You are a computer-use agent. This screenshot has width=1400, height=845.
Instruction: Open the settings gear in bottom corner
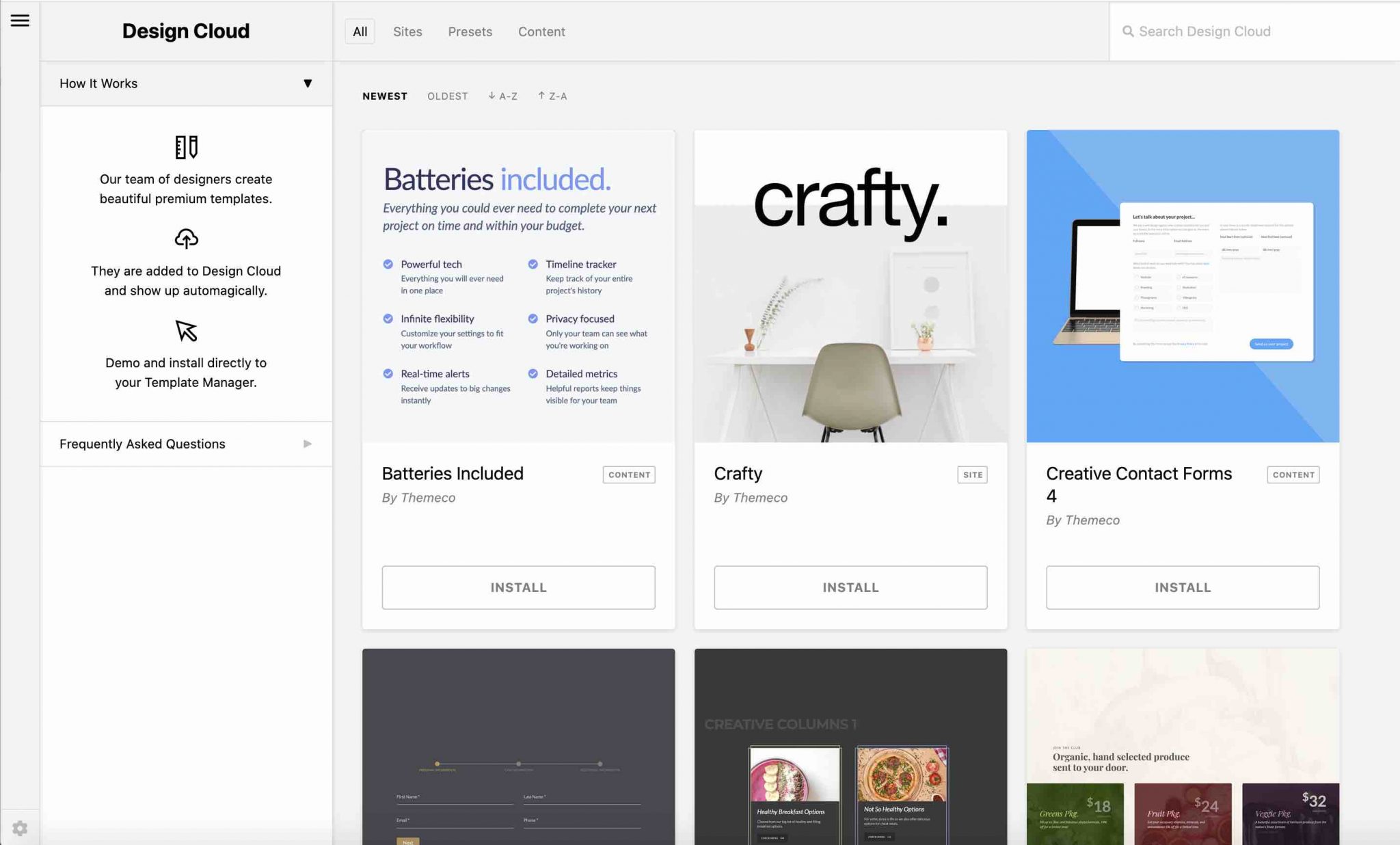[20, 828]
